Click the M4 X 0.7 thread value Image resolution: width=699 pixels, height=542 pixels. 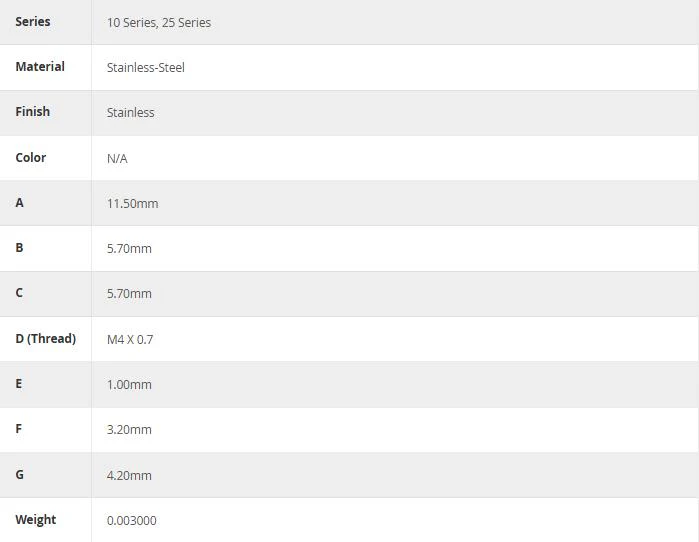[x=130, y=340]
